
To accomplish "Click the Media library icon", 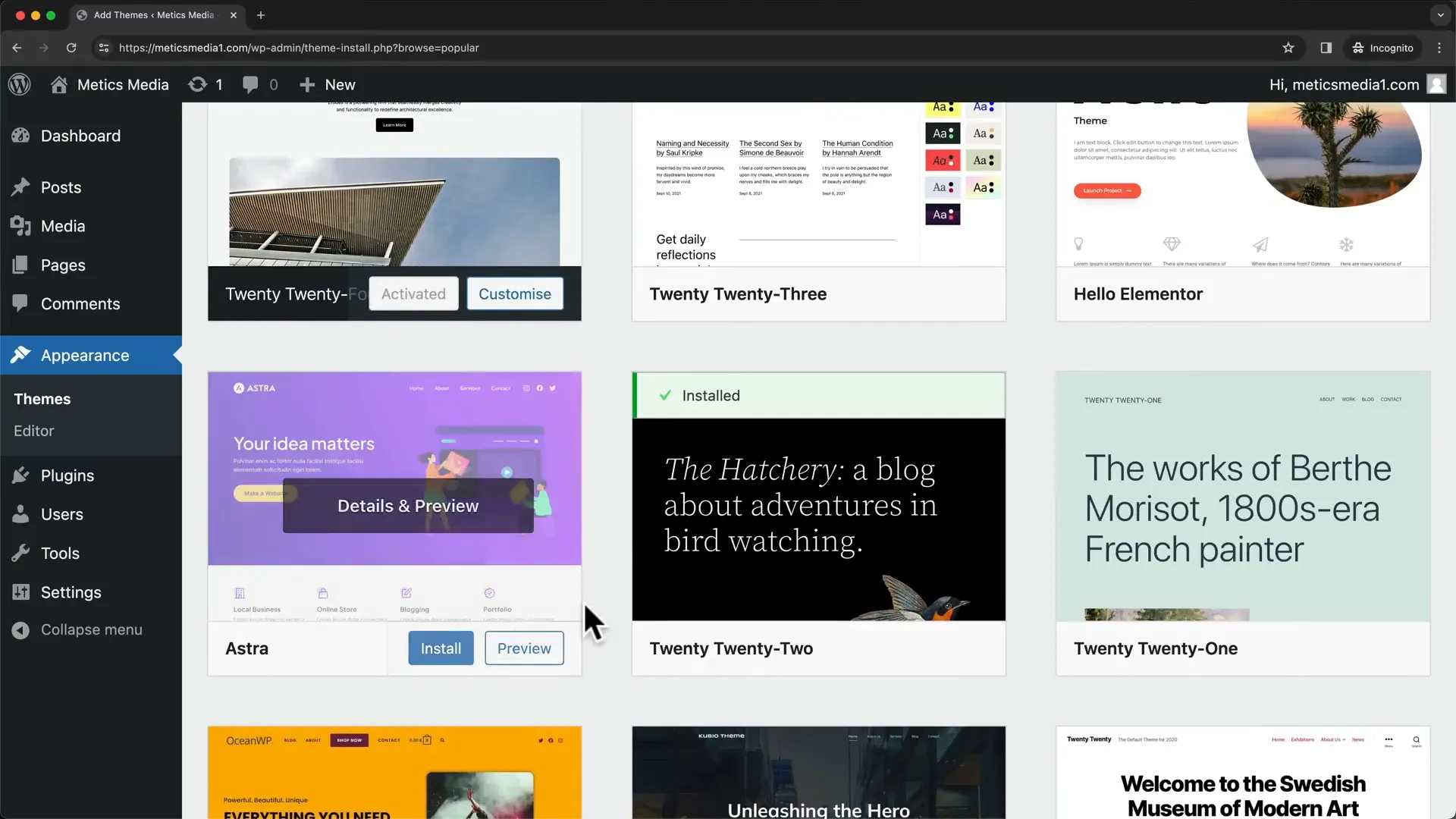I will (21, 226).
